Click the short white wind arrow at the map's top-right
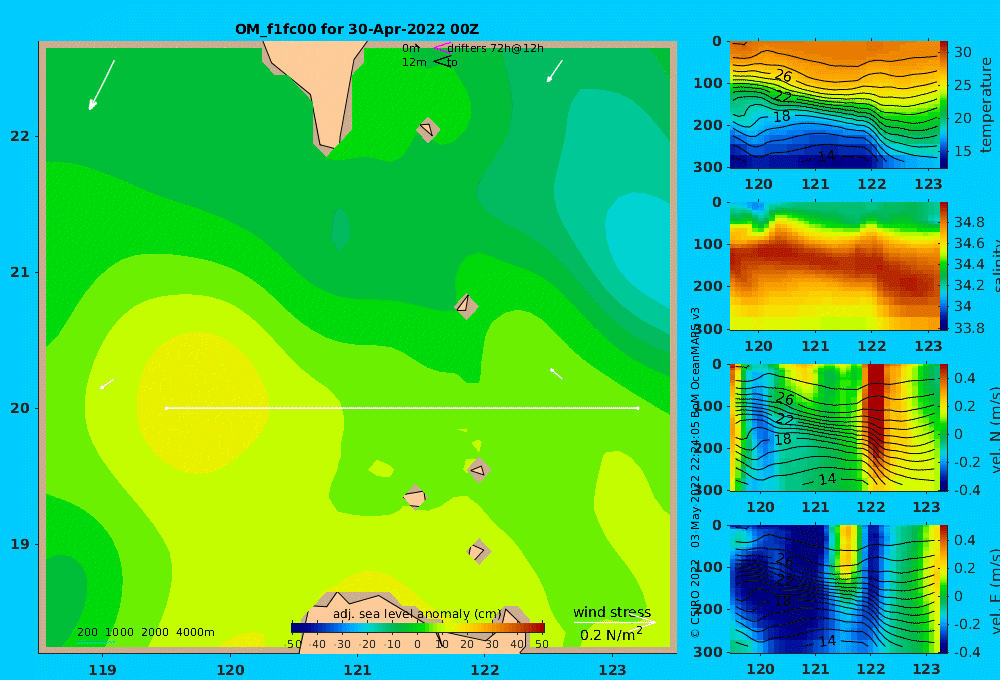This screenshot has width=1000, height=680. point(555,71)
